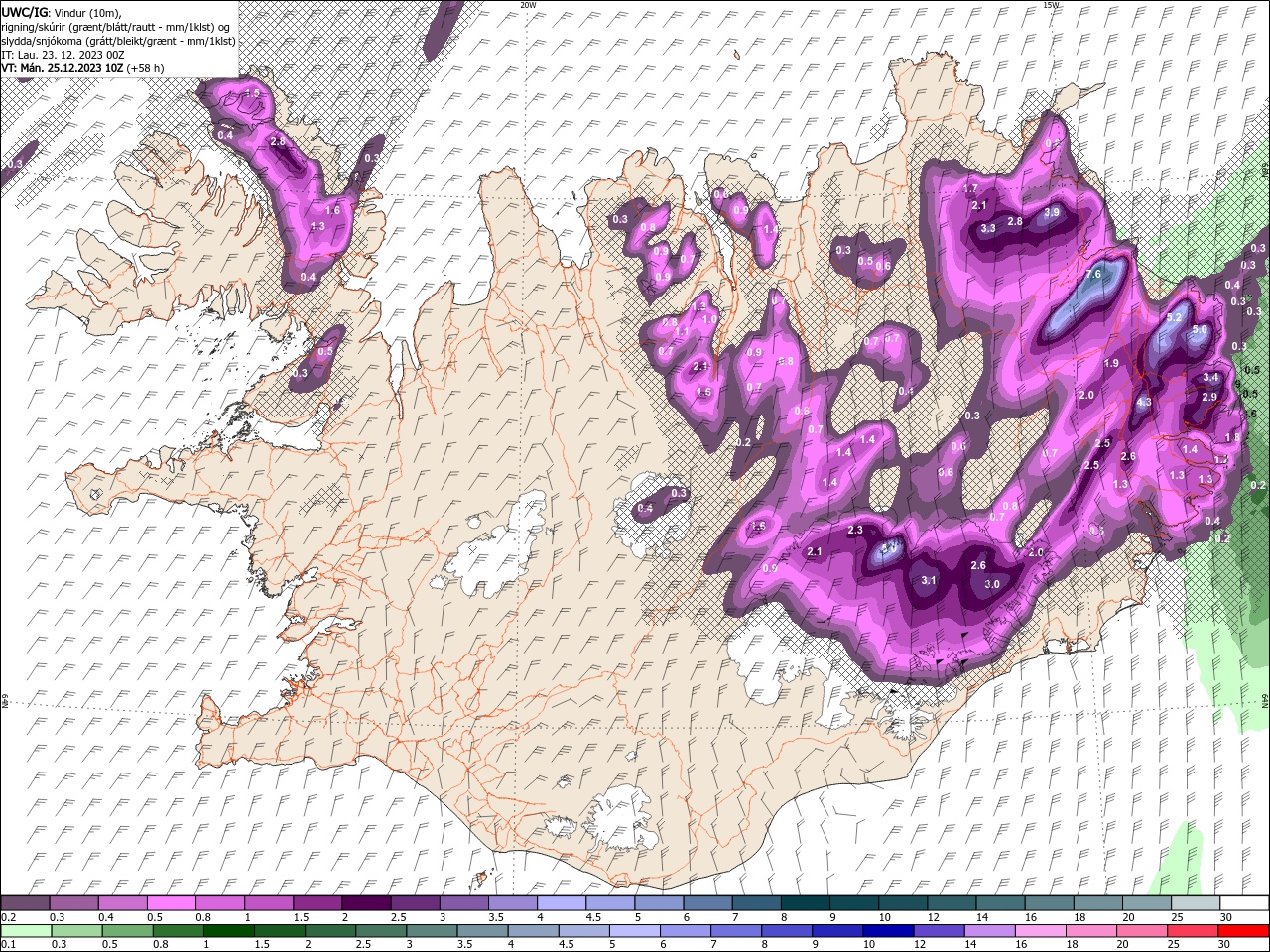Click the '0.2' label in upper legend

(x=8, y=917)
